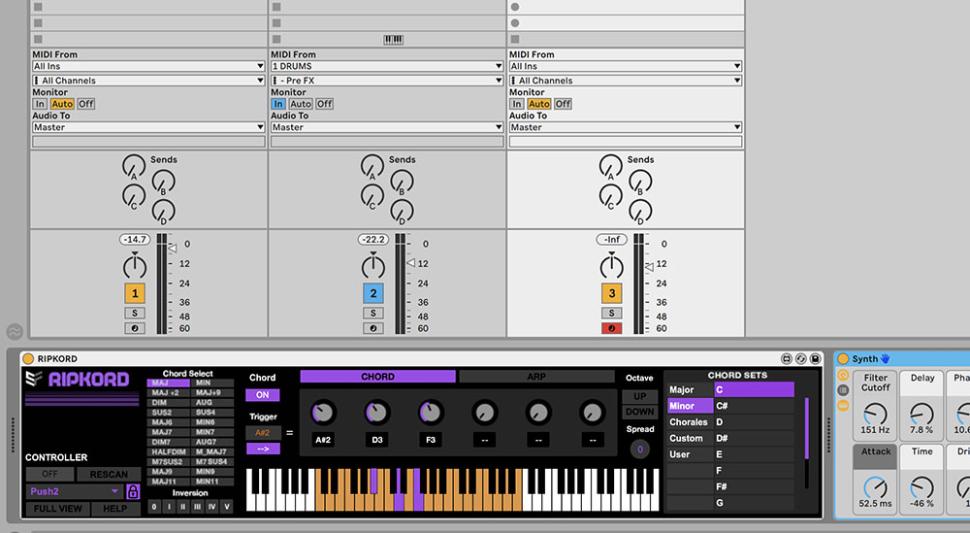Click the Filter Cutoff knob in Synth
Screen dimensions: 970x533
[x=875, y=413]
